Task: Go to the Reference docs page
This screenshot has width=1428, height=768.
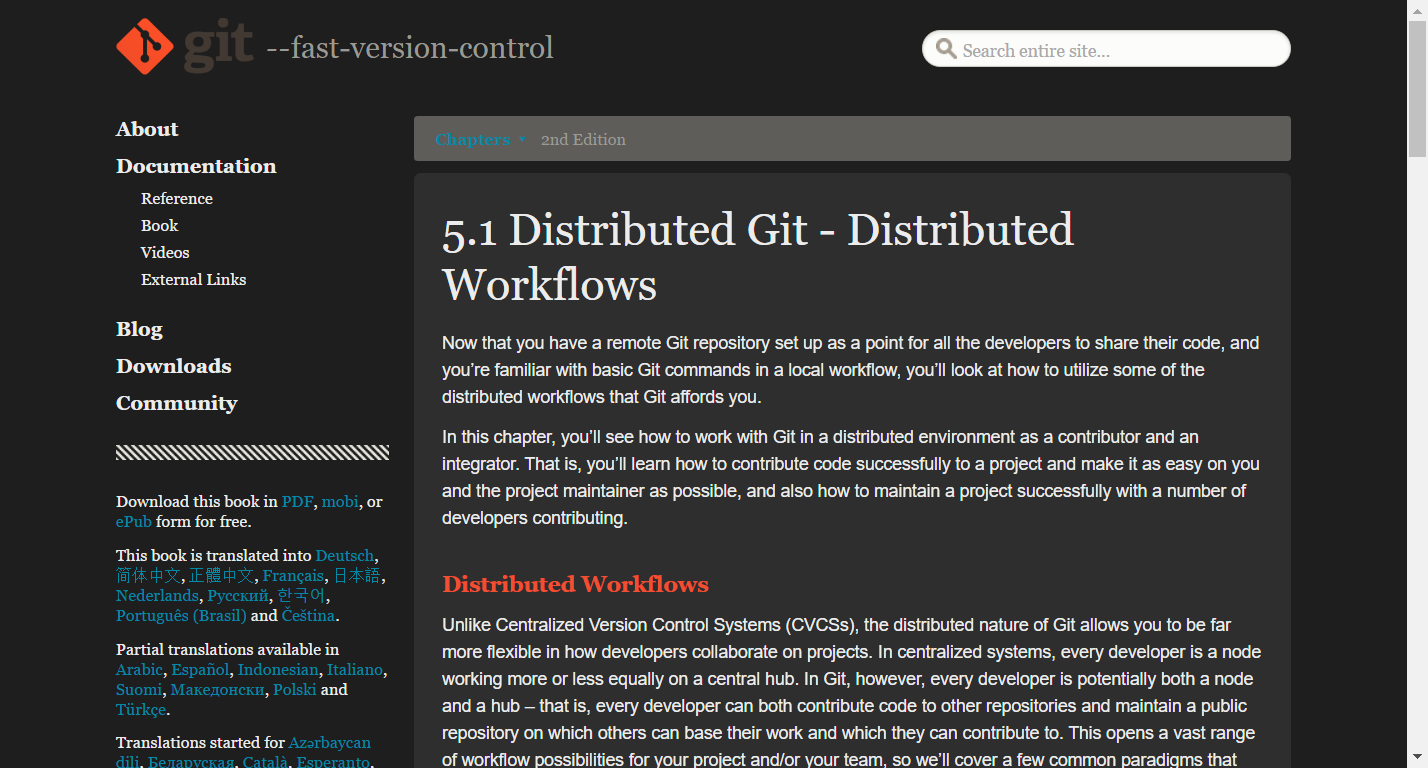Action: tap(177, 198)
